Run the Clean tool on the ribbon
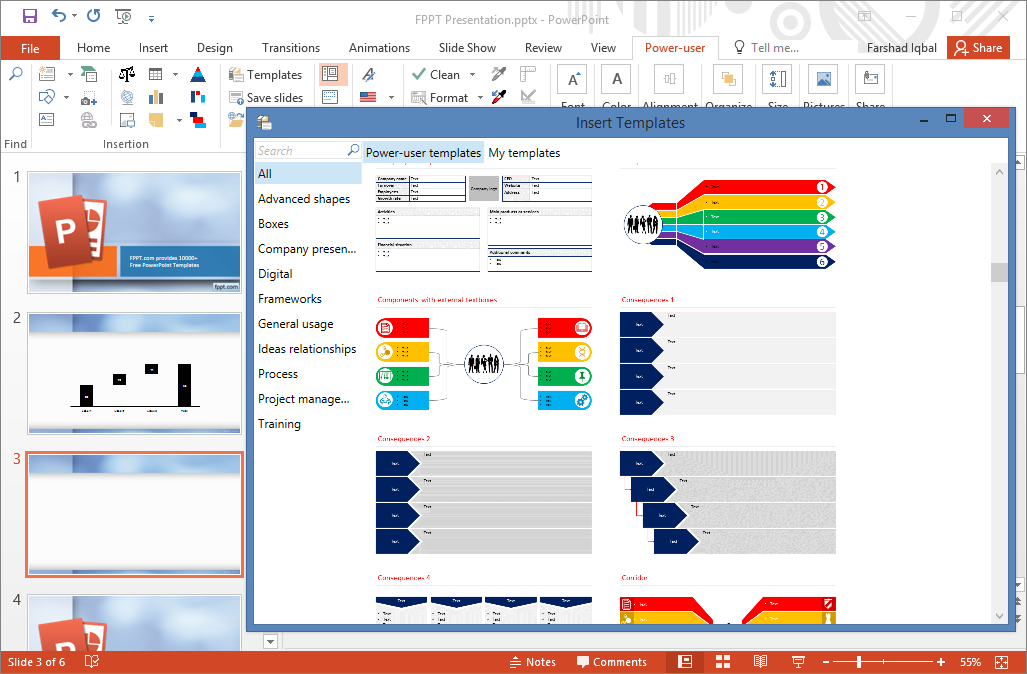Image resolution: width=1027 pixels, height=674 pixels. 443,74
